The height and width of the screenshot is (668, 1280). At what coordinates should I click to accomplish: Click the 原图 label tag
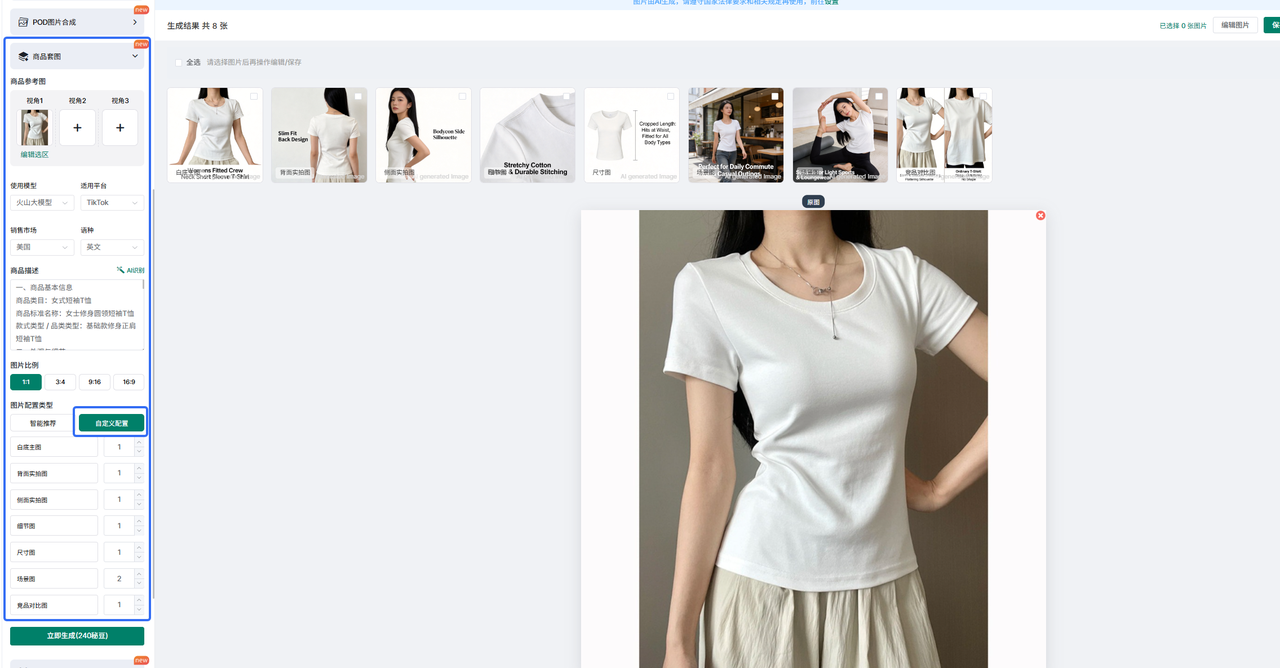813,202
